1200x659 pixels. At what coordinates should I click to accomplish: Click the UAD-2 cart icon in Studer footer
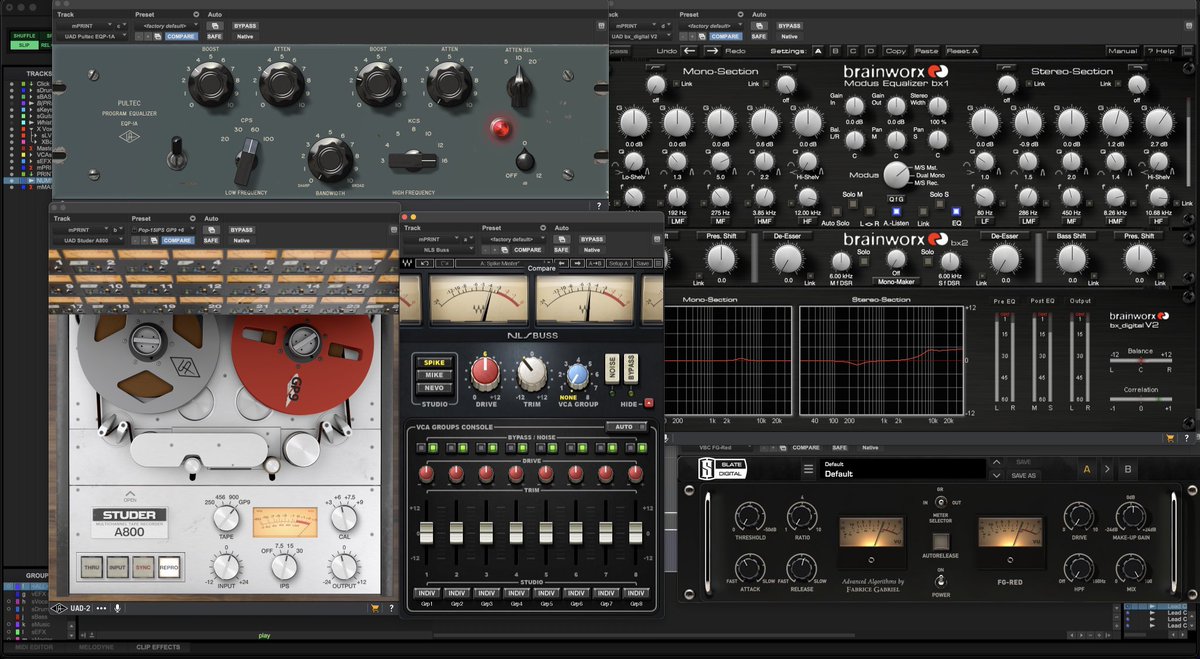[x=375, y=607]
